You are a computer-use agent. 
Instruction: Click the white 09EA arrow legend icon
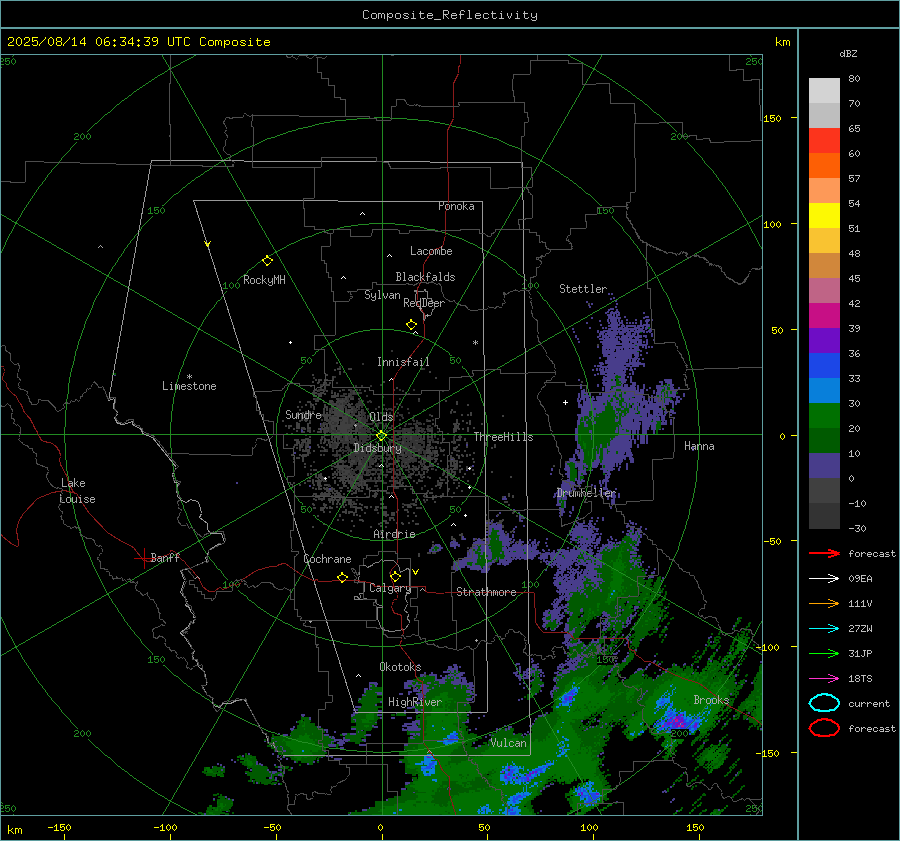pos(824,578)
